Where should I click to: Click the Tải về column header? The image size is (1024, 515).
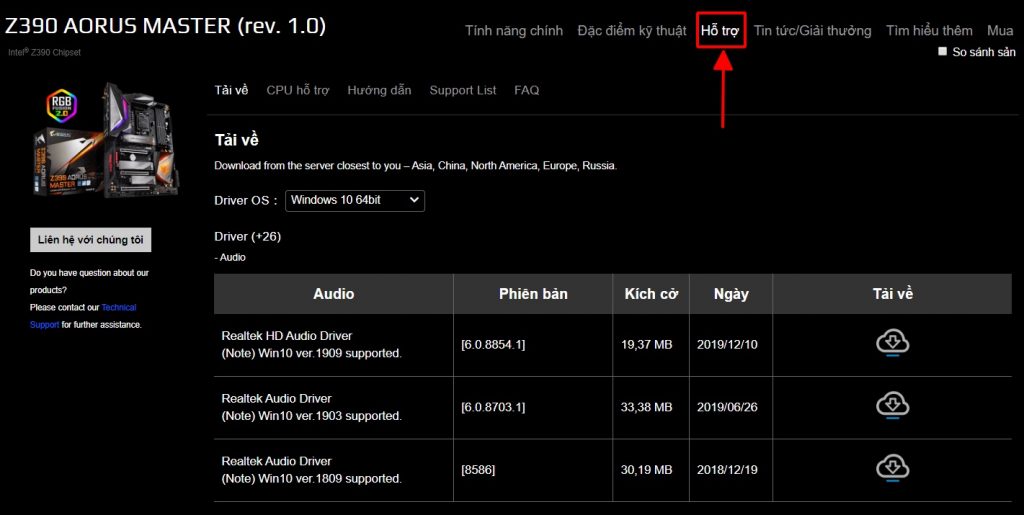click(x=892, y=294)
